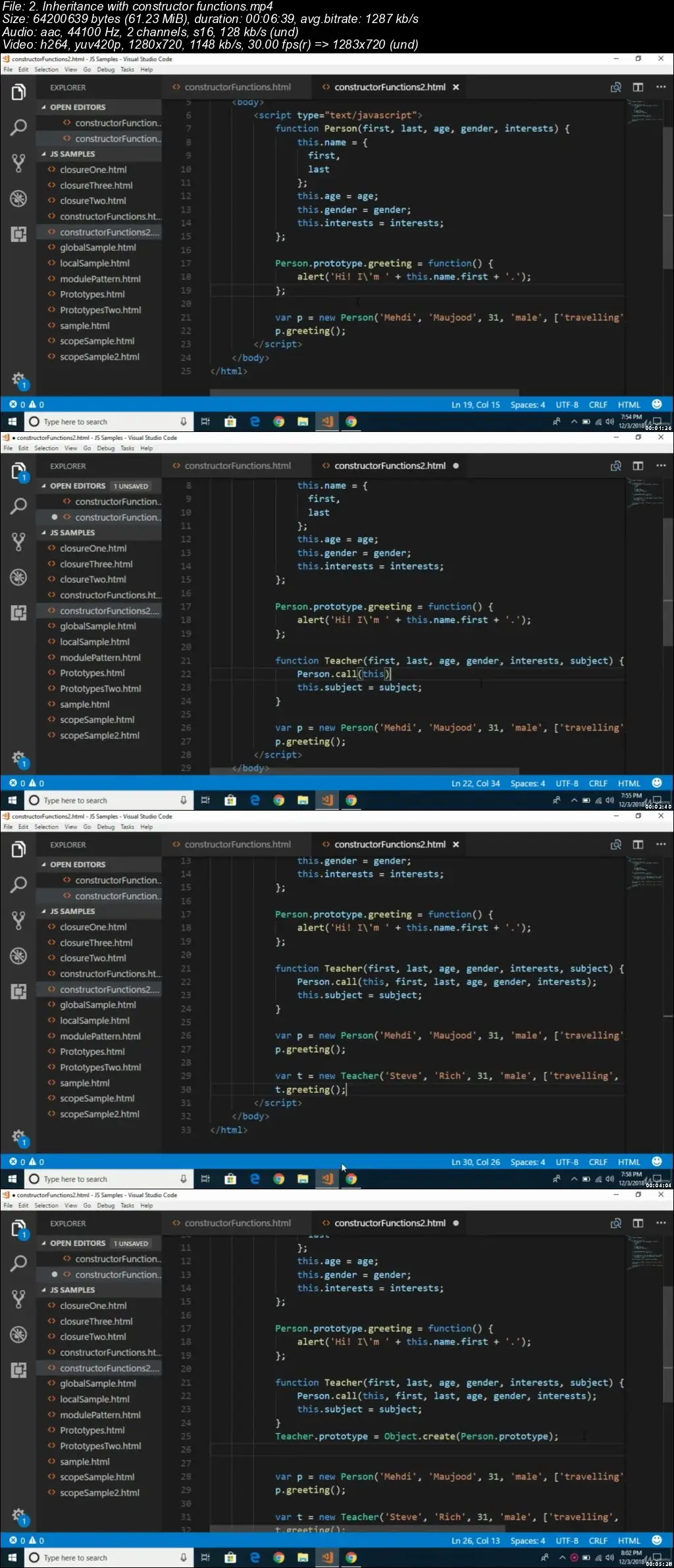Click the 7:54 PM taskbar clock

(631, 421)
